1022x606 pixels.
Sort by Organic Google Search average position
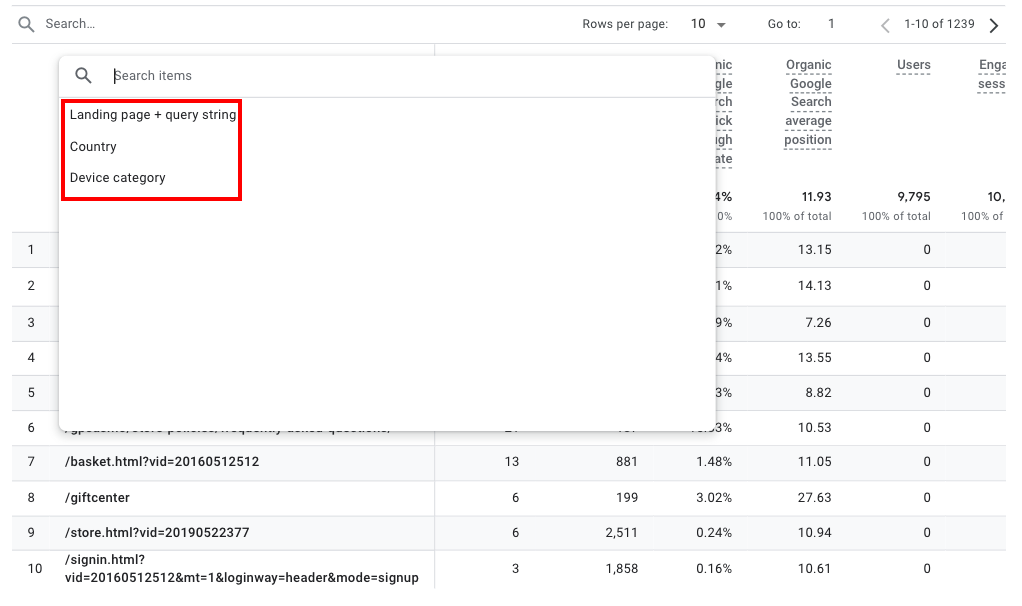click(808, 102)
